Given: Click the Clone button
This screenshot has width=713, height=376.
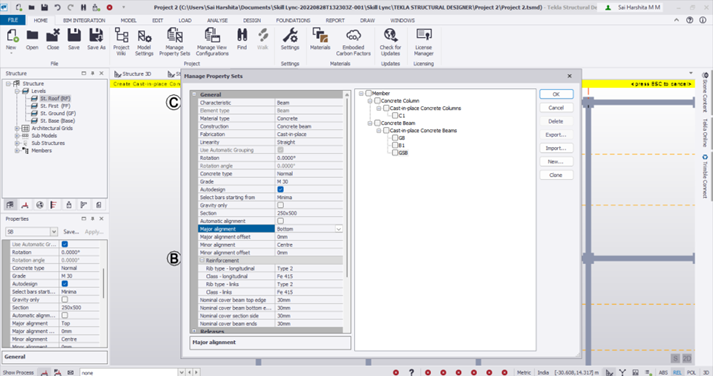Looking at the screenshot, I should click(x=556, y=175).
